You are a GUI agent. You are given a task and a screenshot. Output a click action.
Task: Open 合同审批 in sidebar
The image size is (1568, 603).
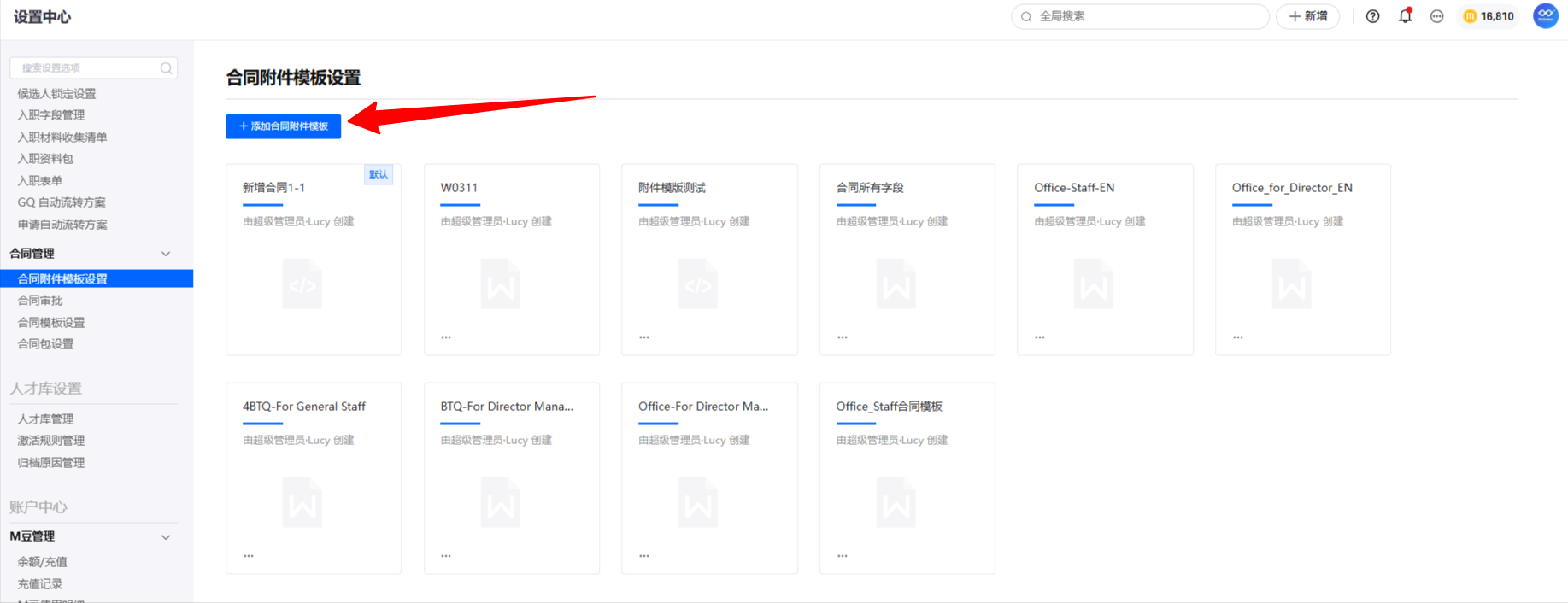coord(40,301)
